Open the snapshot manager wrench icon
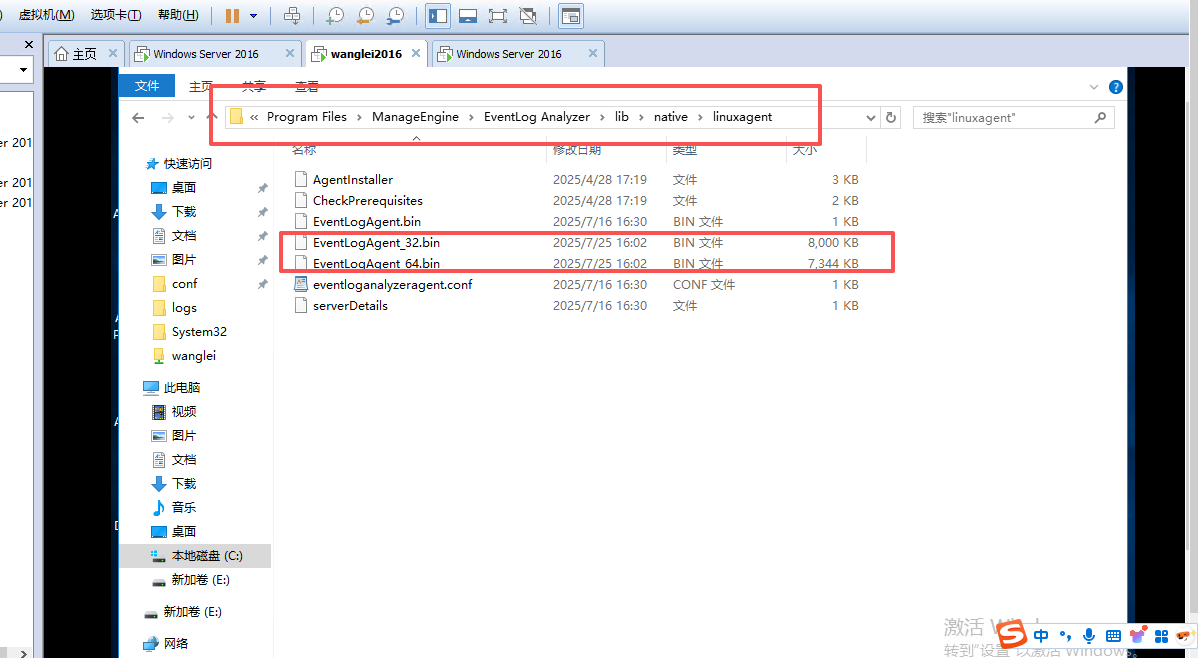 pyautogui.click(x=396, y=15)
